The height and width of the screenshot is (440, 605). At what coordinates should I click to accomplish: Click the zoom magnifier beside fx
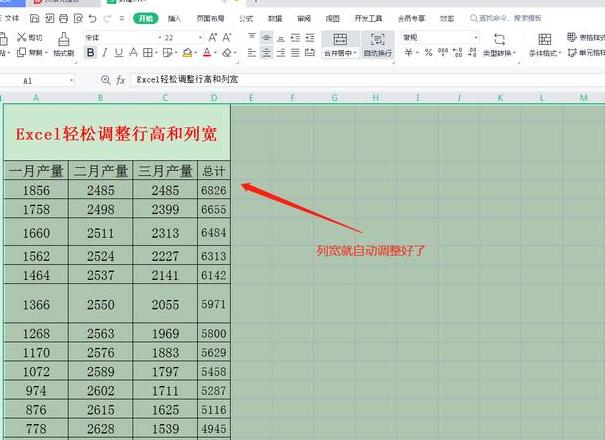coord(105,80)
